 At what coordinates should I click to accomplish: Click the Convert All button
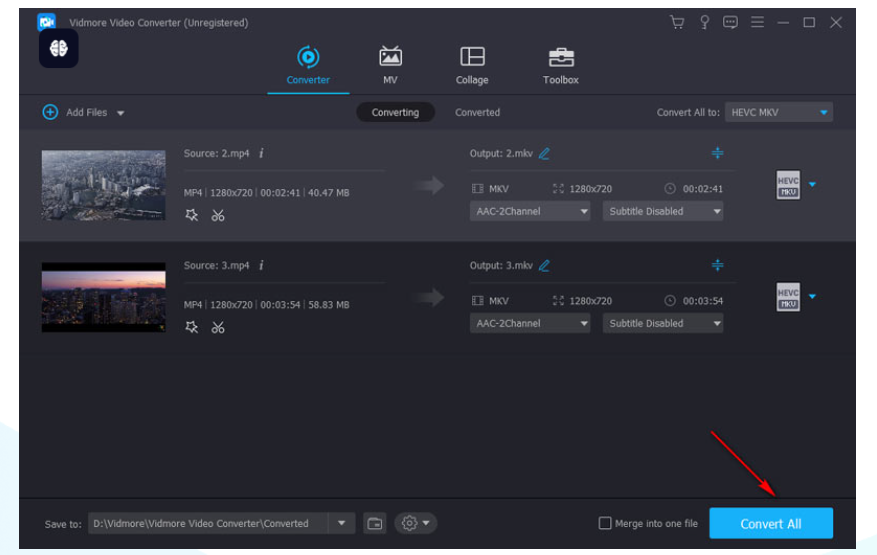(771, 524)
